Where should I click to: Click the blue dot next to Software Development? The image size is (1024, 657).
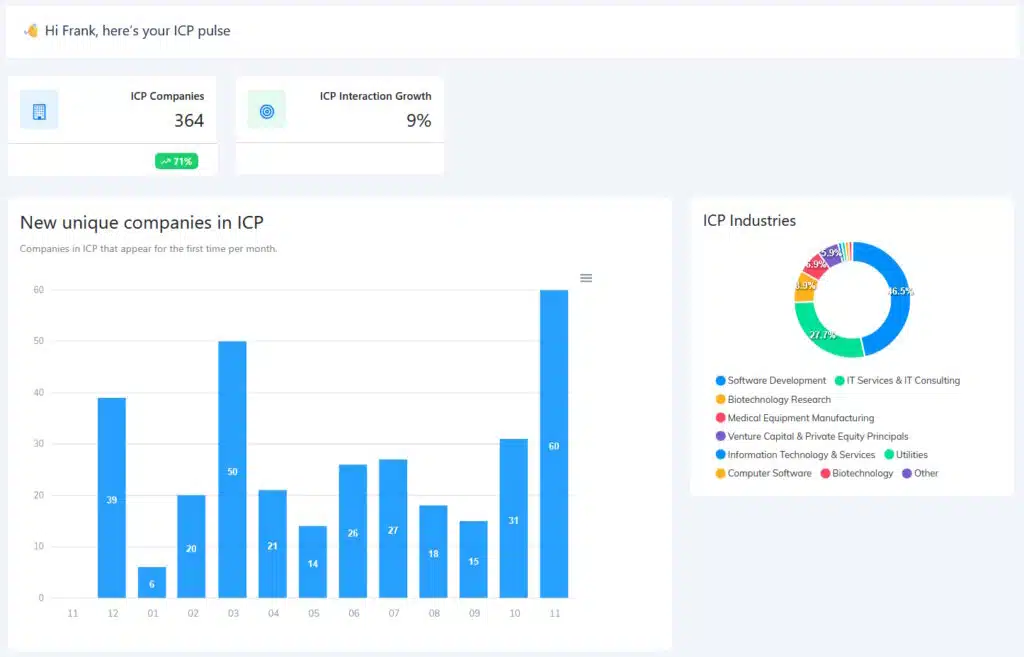(x=721, y=381)
